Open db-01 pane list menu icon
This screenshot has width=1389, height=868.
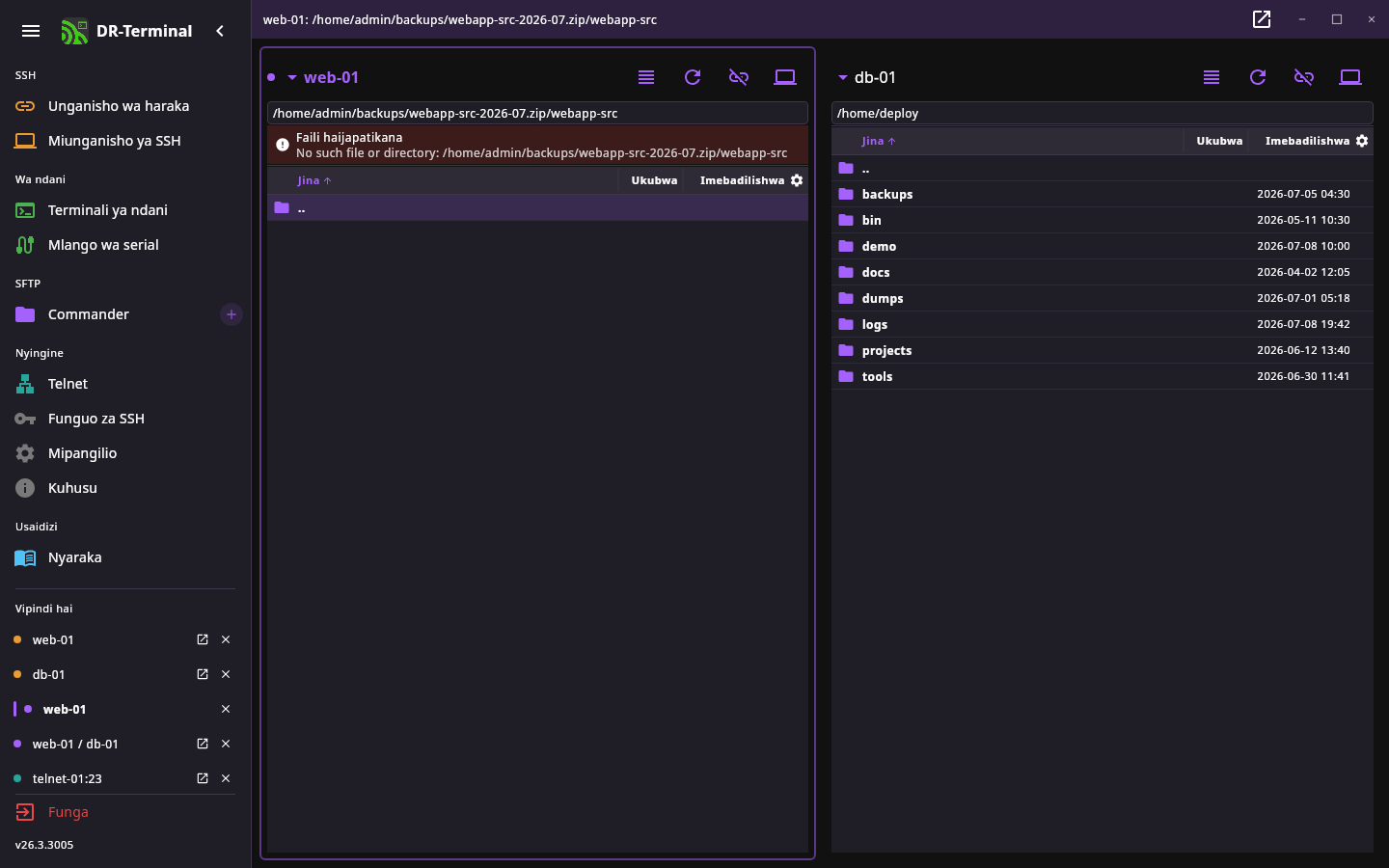[x=1212, y=77]
